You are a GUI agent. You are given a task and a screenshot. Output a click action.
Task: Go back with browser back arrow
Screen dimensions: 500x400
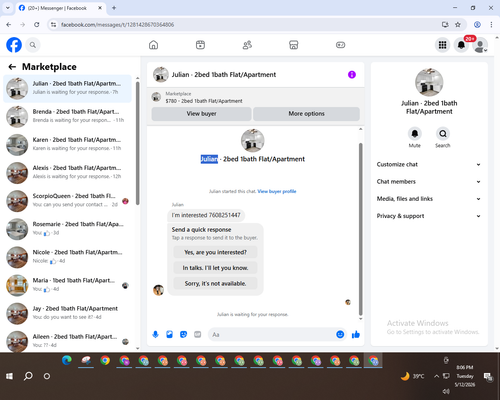9,25
